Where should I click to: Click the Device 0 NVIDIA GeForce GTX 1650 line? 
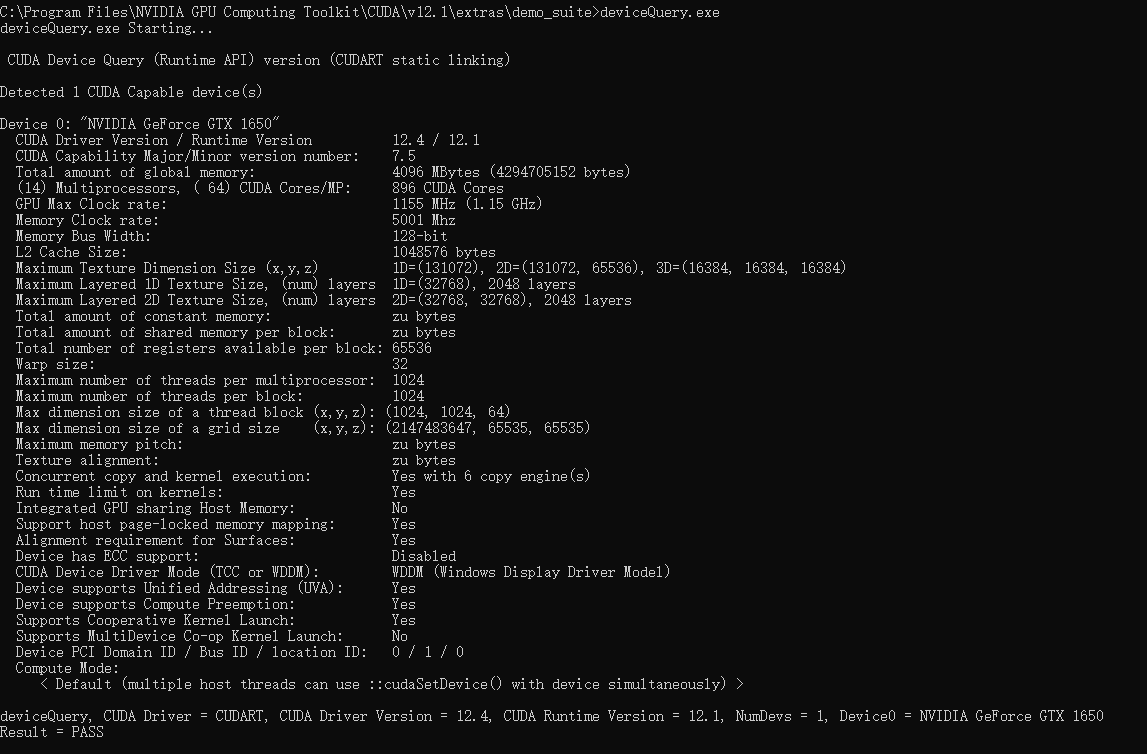[x=140, y=124]
